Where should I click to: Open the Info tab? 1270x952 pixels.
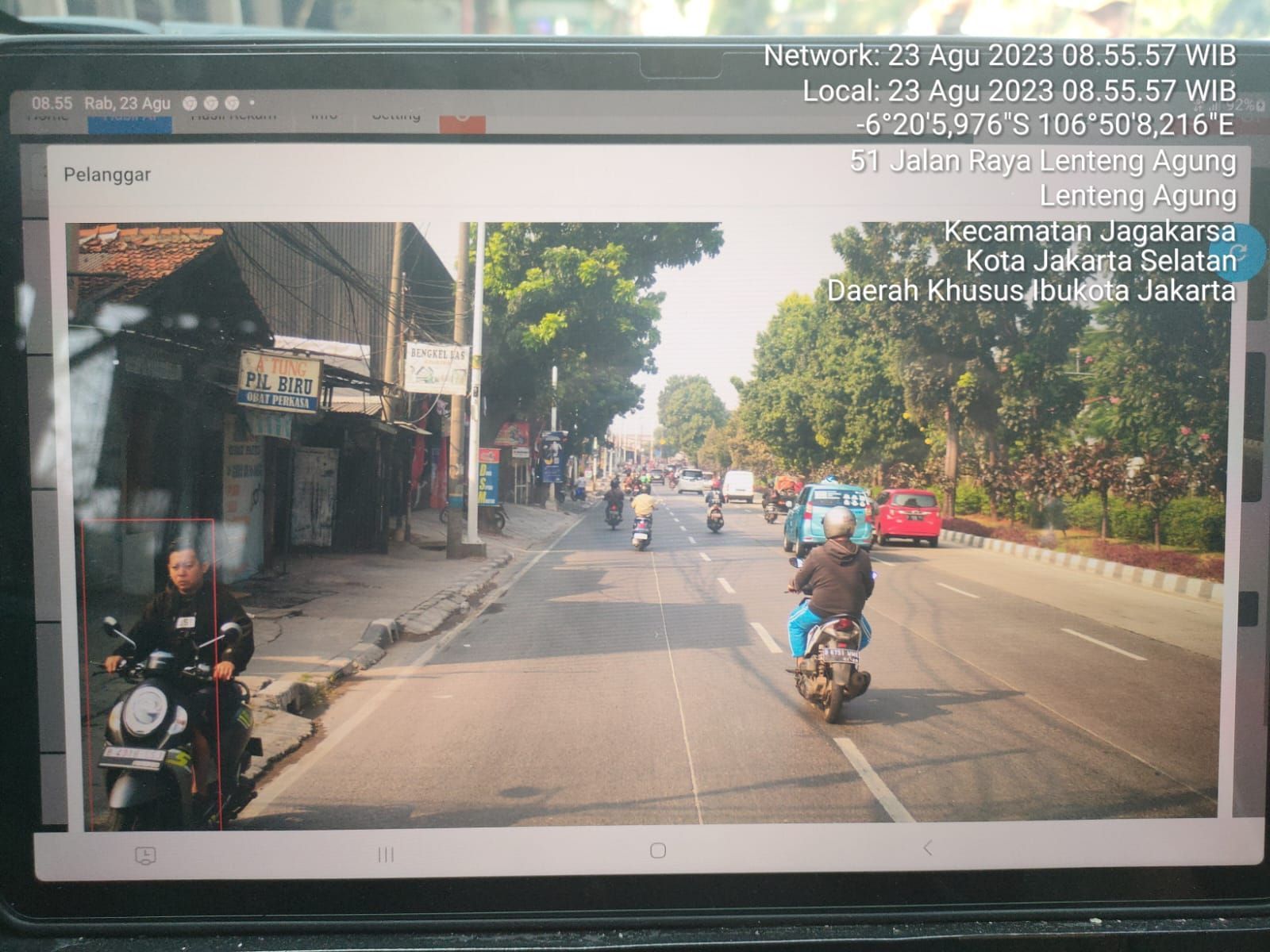coord(324,117)
